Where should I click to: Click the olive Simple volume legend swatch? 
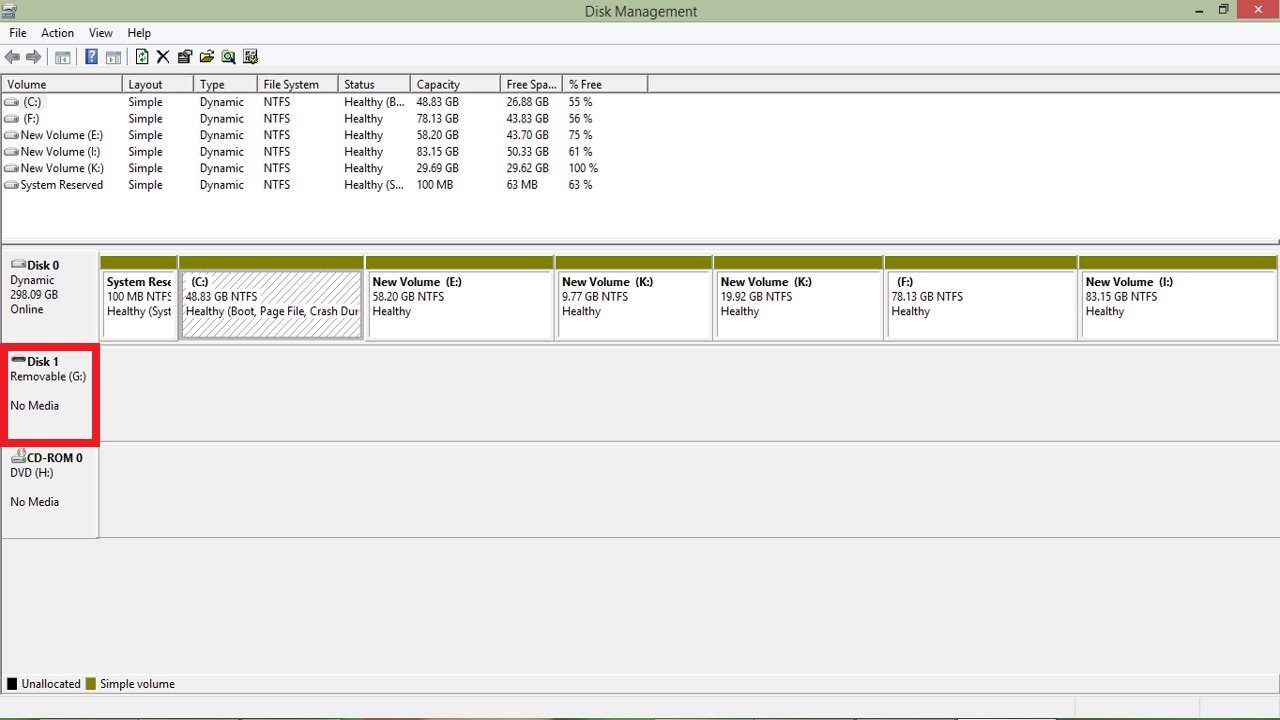click(x=91, y=684)
